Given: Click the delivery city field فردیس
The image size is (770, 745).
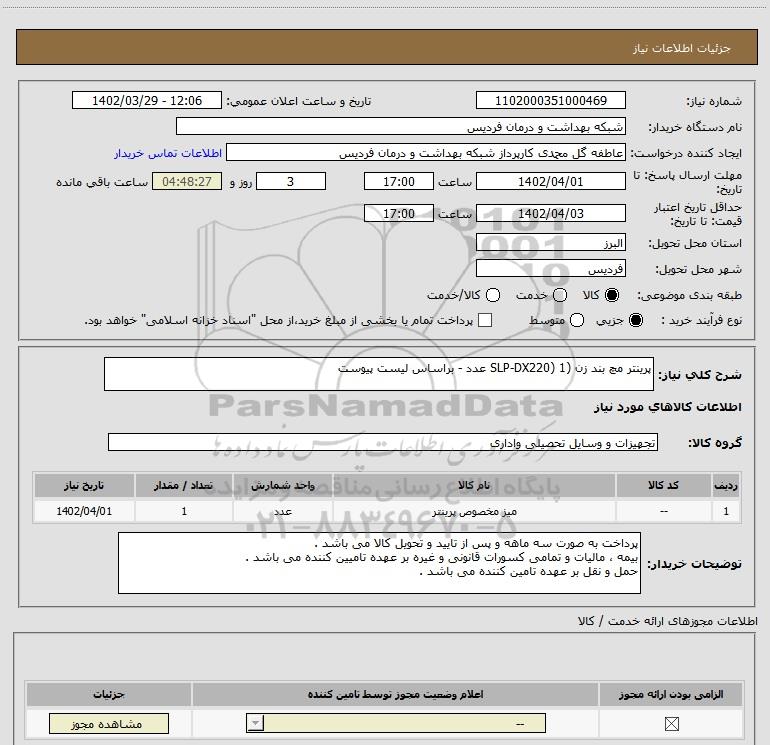Looking at the screenshot, I should click(x=550, y=269).
